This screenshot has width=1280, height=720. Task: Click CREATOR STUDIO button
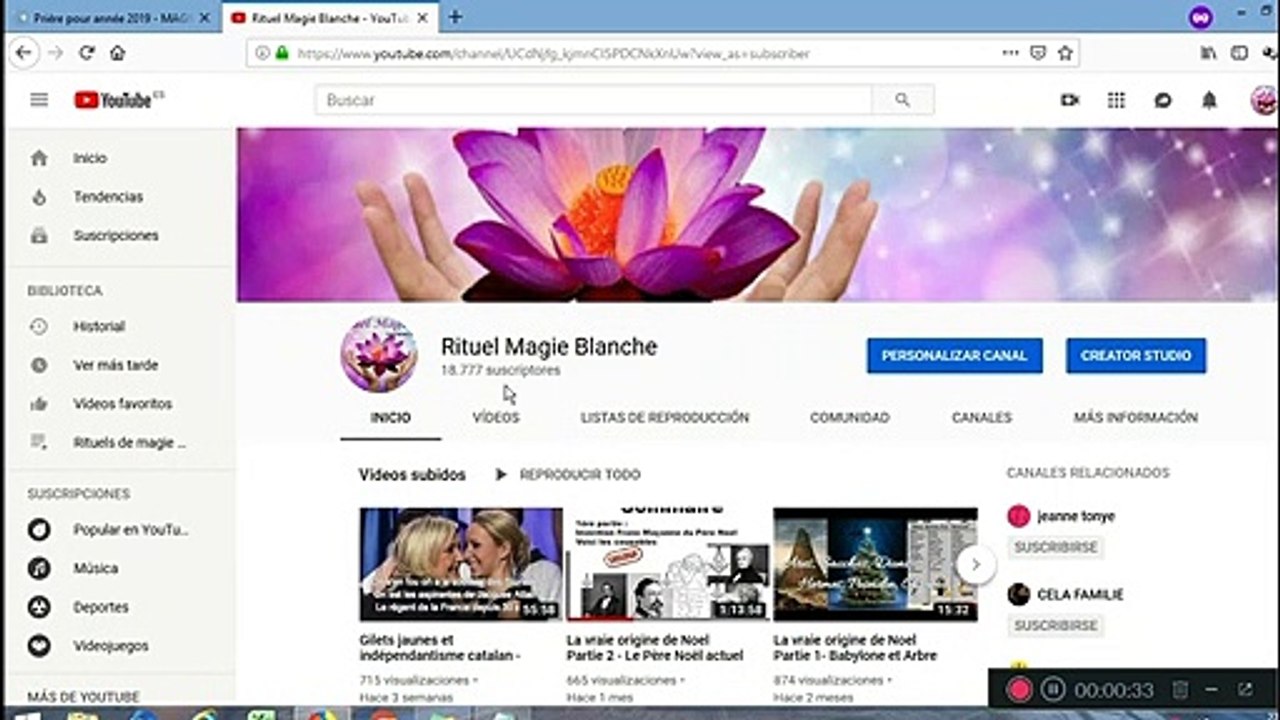pos(1136,356)
